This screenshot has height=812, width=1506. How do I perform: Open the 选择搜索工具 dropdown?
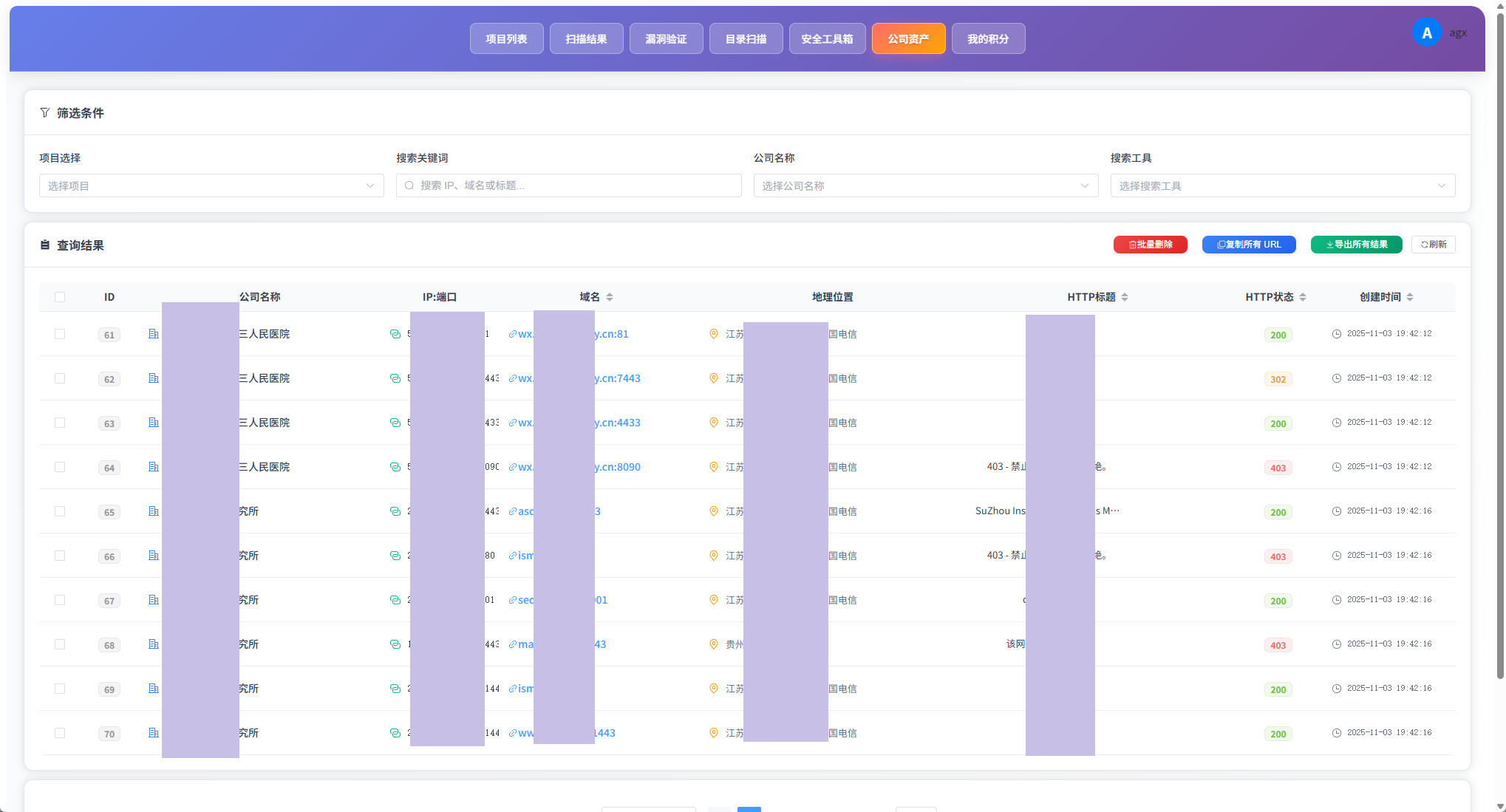click(1283, 185)
